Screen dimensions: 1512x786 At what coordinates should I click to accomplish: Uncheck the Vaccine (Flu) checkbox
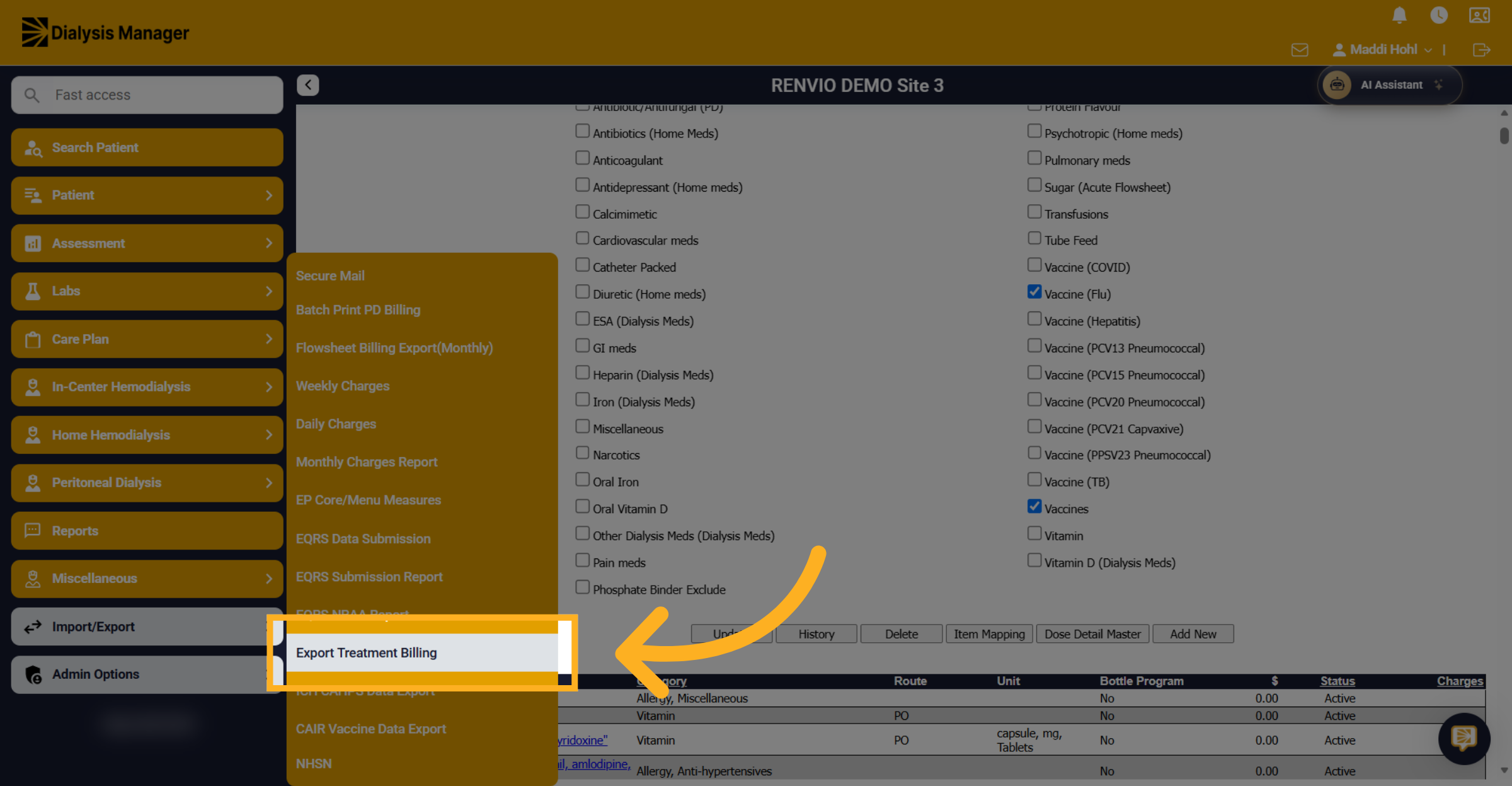(1034, 291)
